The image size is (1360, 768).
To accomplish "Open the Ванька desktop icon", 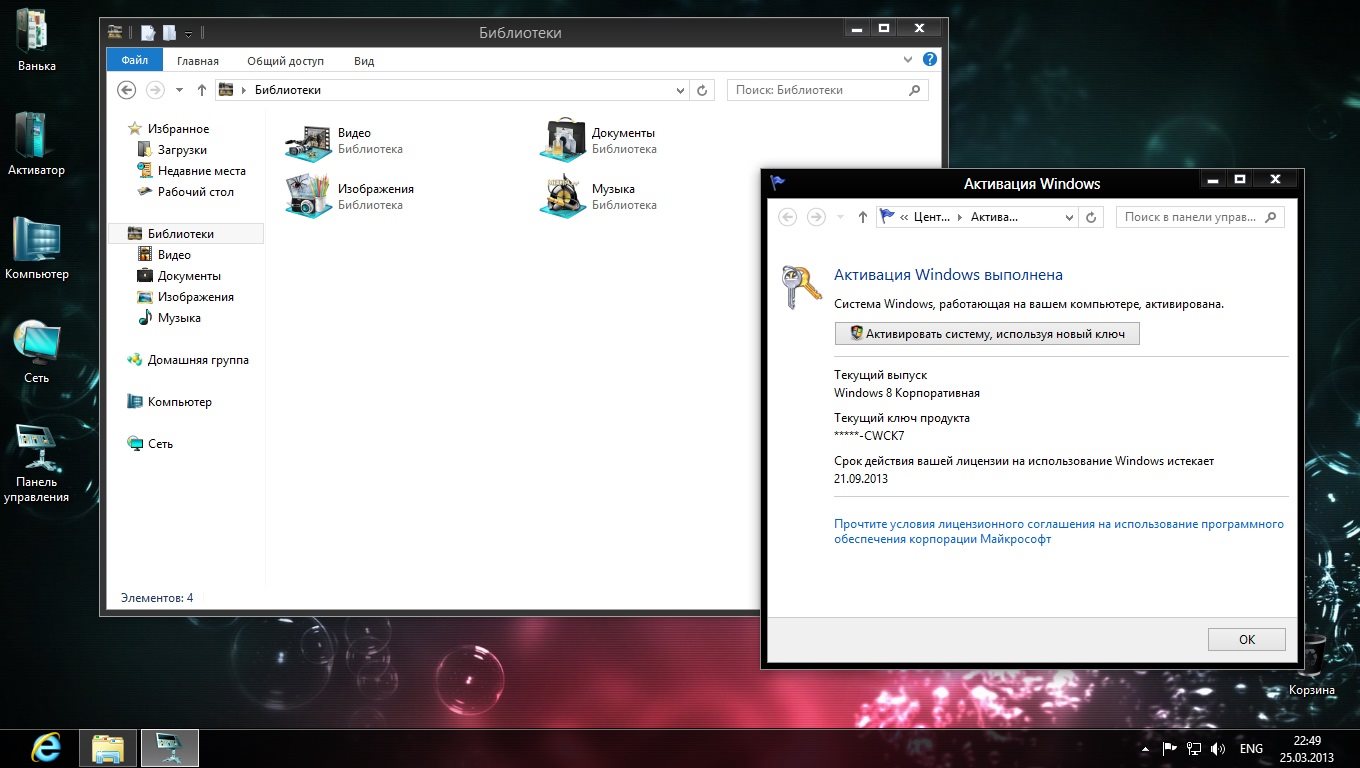I will 36,40.
